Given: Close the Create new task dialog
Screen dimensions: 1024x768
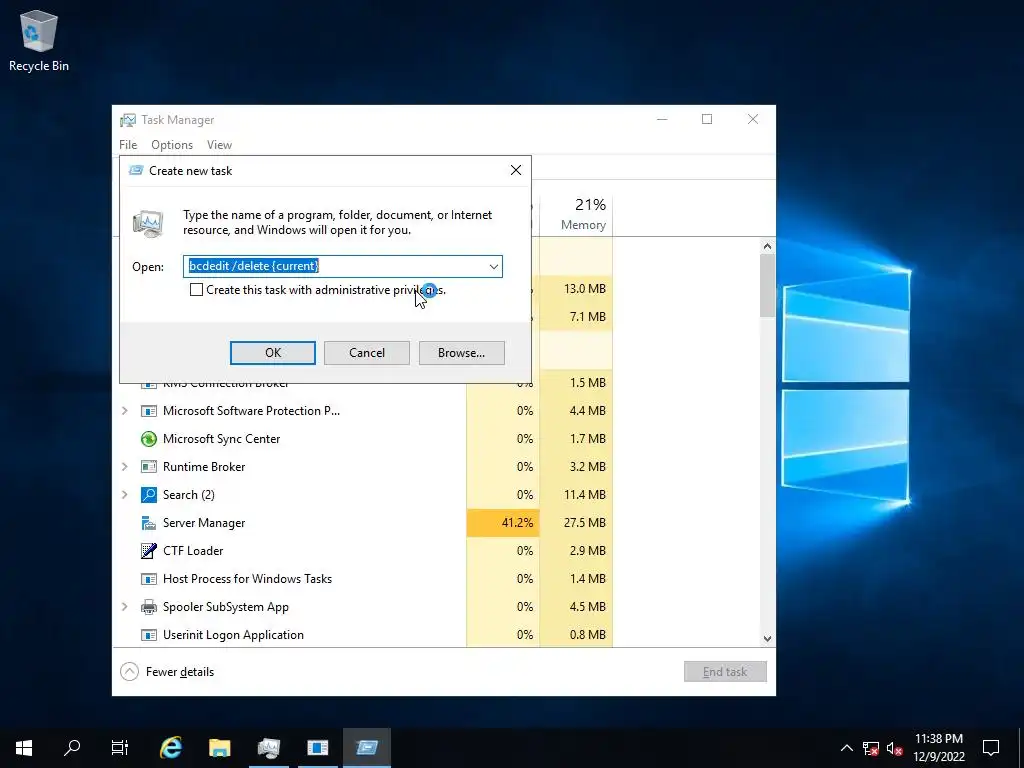Looking at the screenshot, I should (516, 170).
